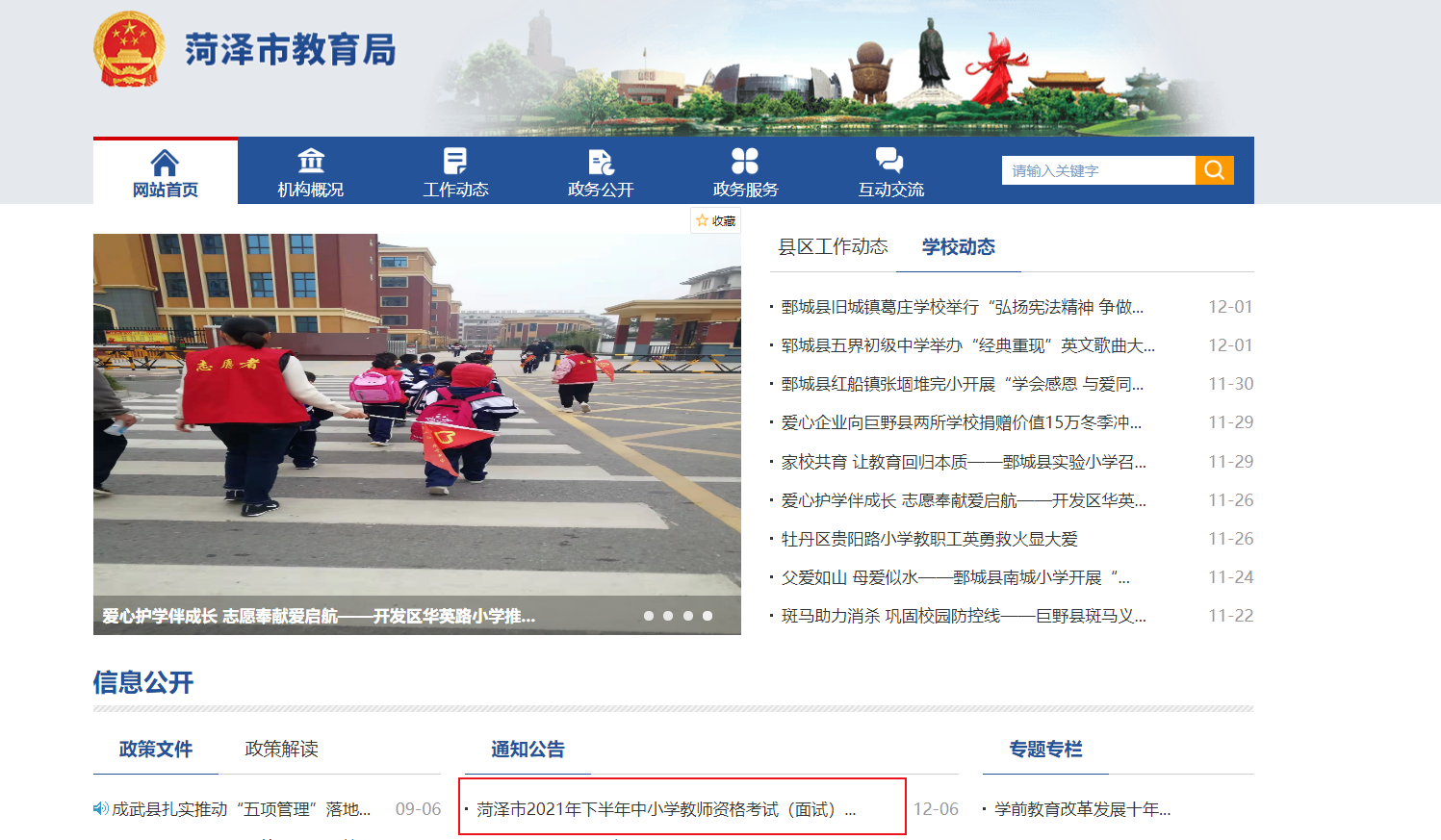Click the 11-22 date of 斑马助力消杀 news

click(1231, 616)
